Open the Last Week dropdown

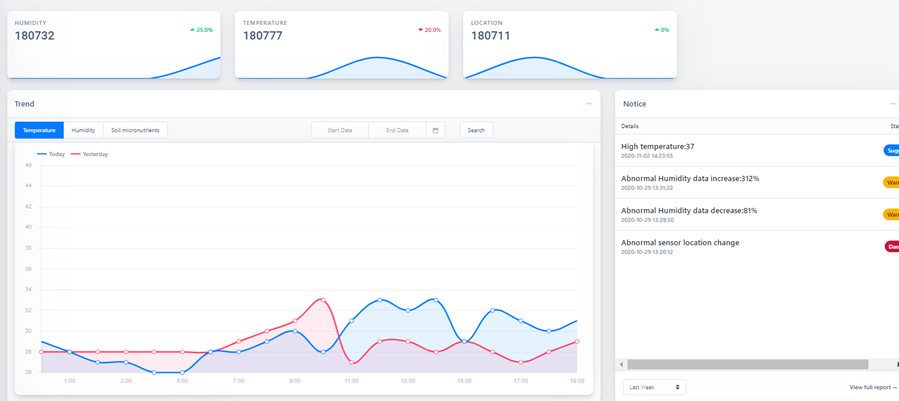tap(654, 387)
